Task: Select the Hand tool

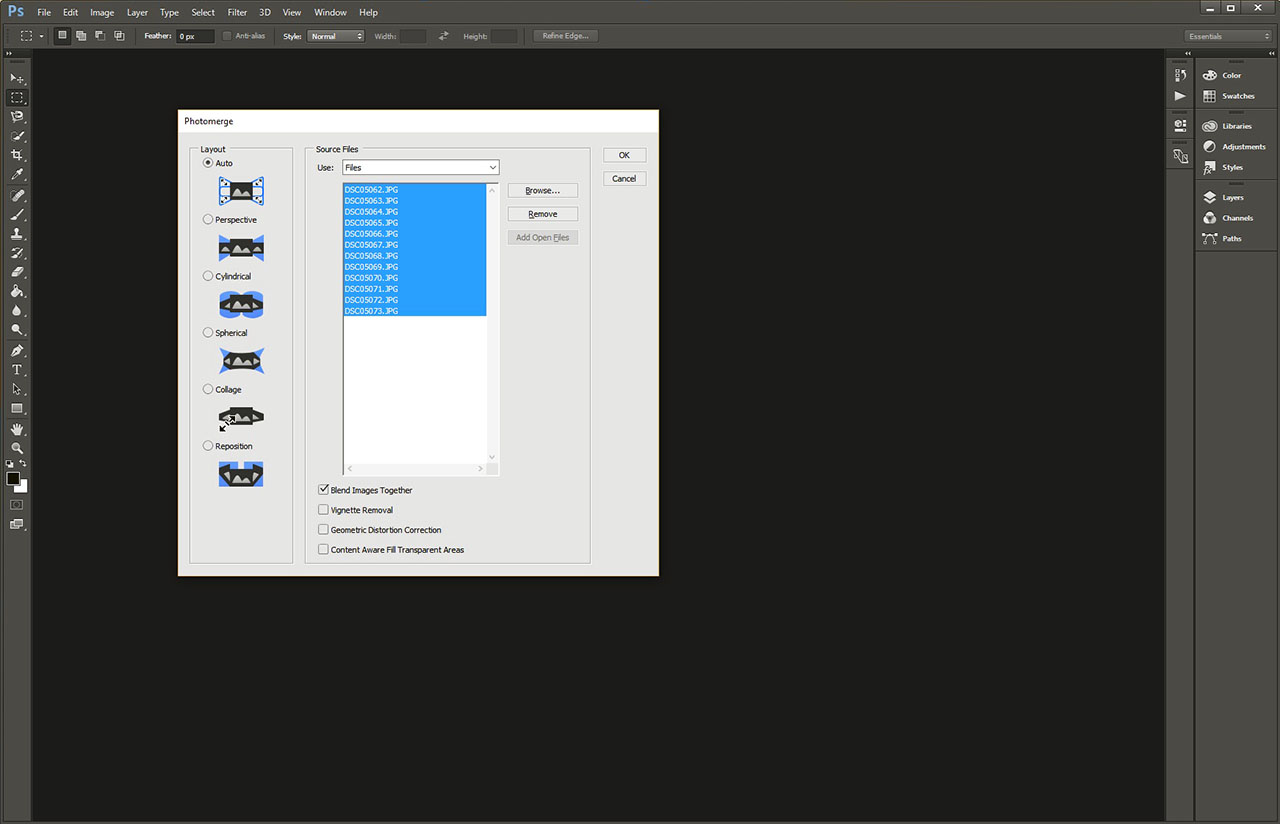Action: [x=17, y=429]
